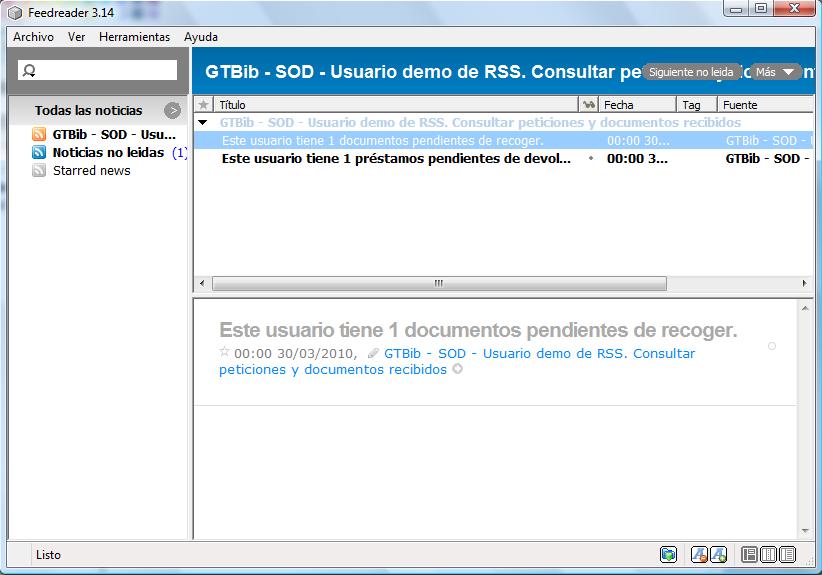
Task: Minimize the Feedreader window
Action: click(737, 8)
